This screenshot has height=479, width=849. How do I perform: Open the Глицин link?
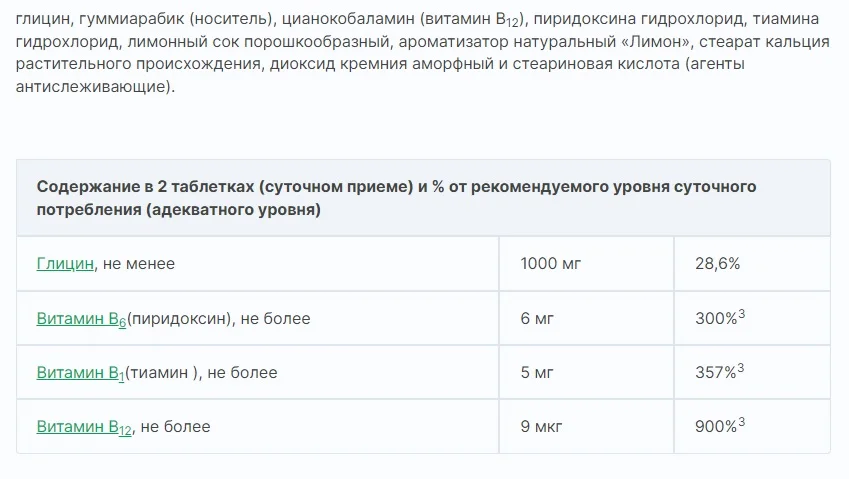click(65, 264)
